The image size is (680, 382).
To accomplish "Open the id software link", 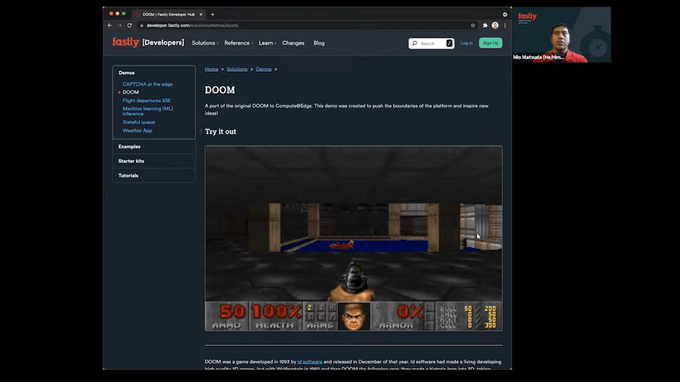I will pos(310,362).
